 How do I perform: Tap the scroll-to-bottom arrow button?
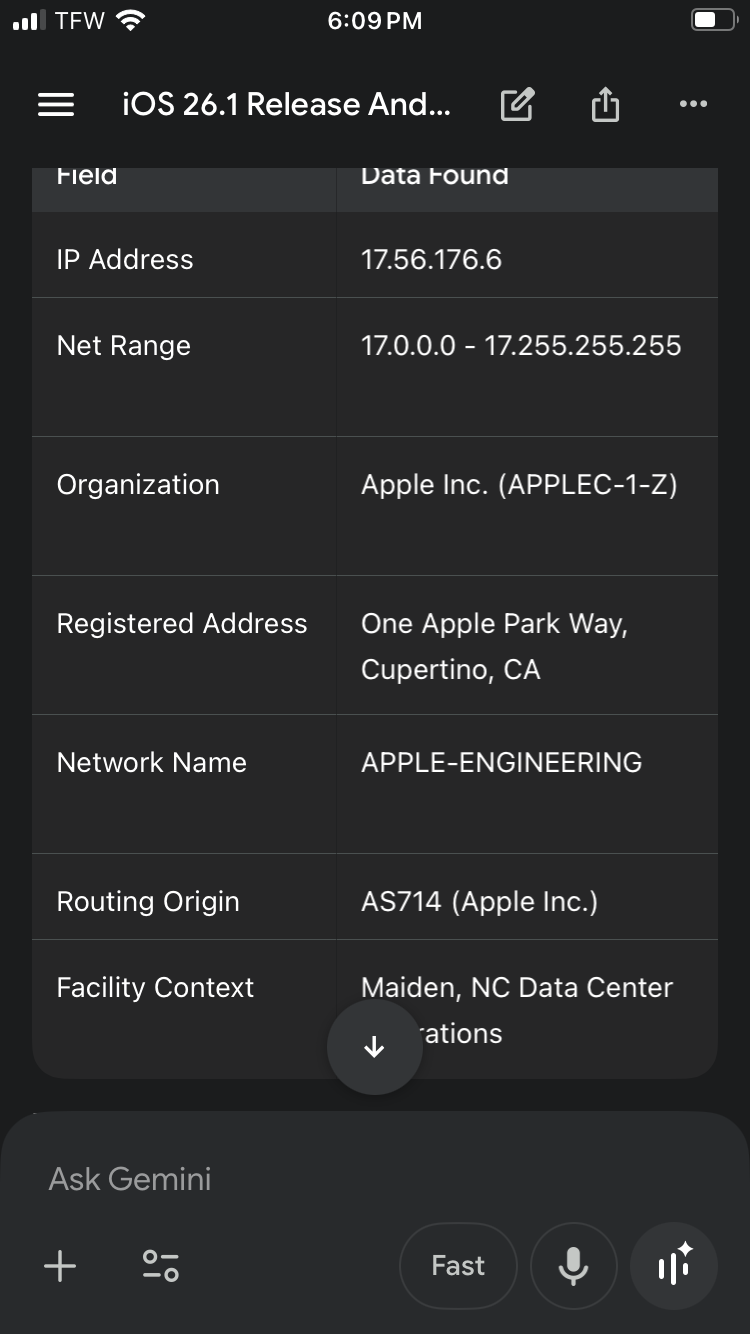(374, 1047)
